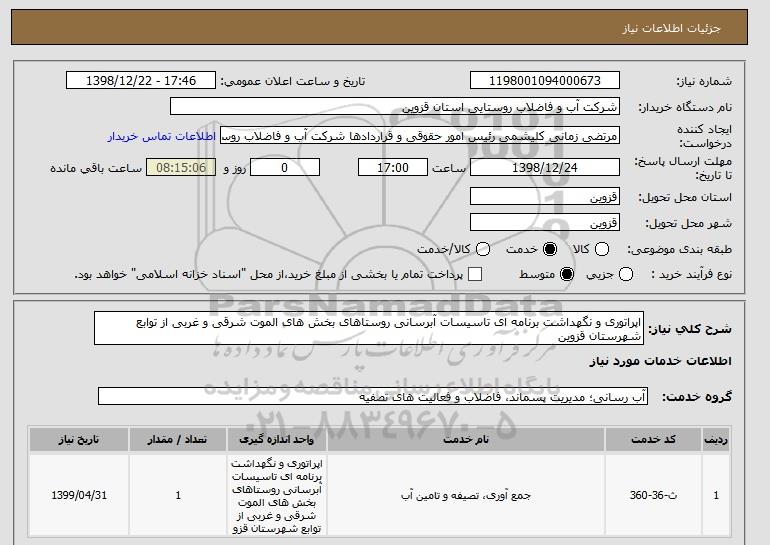
Task: Click the نام خدمت column header
Action: click(466, 439)
